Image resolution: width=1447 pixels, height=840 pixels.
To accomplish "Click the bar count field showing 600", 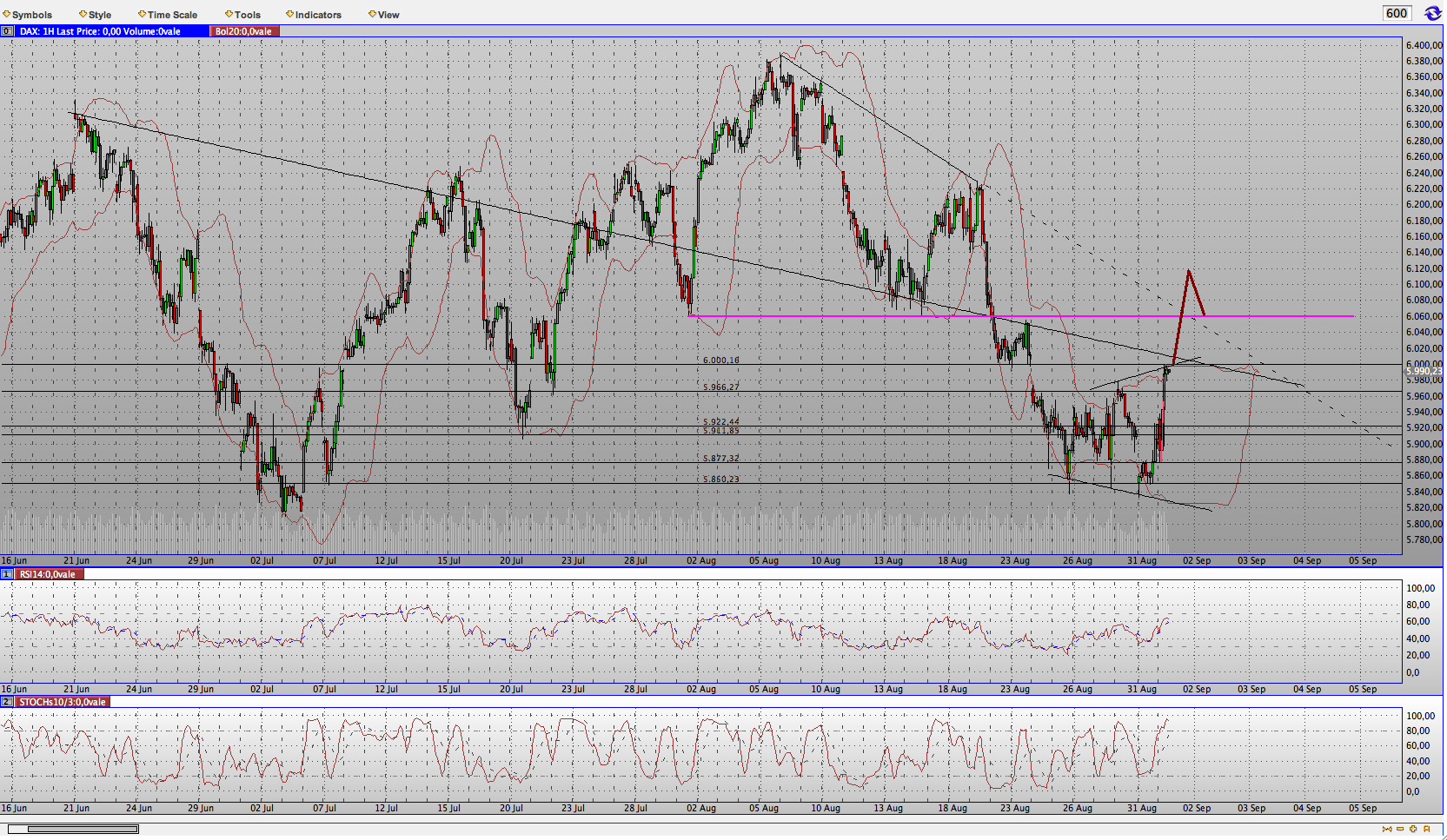I will (1397, 13).
